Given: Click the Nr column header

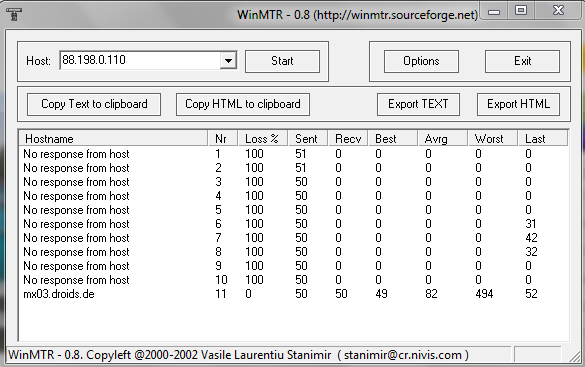Looking at the screenshot, I should point(222,139).
